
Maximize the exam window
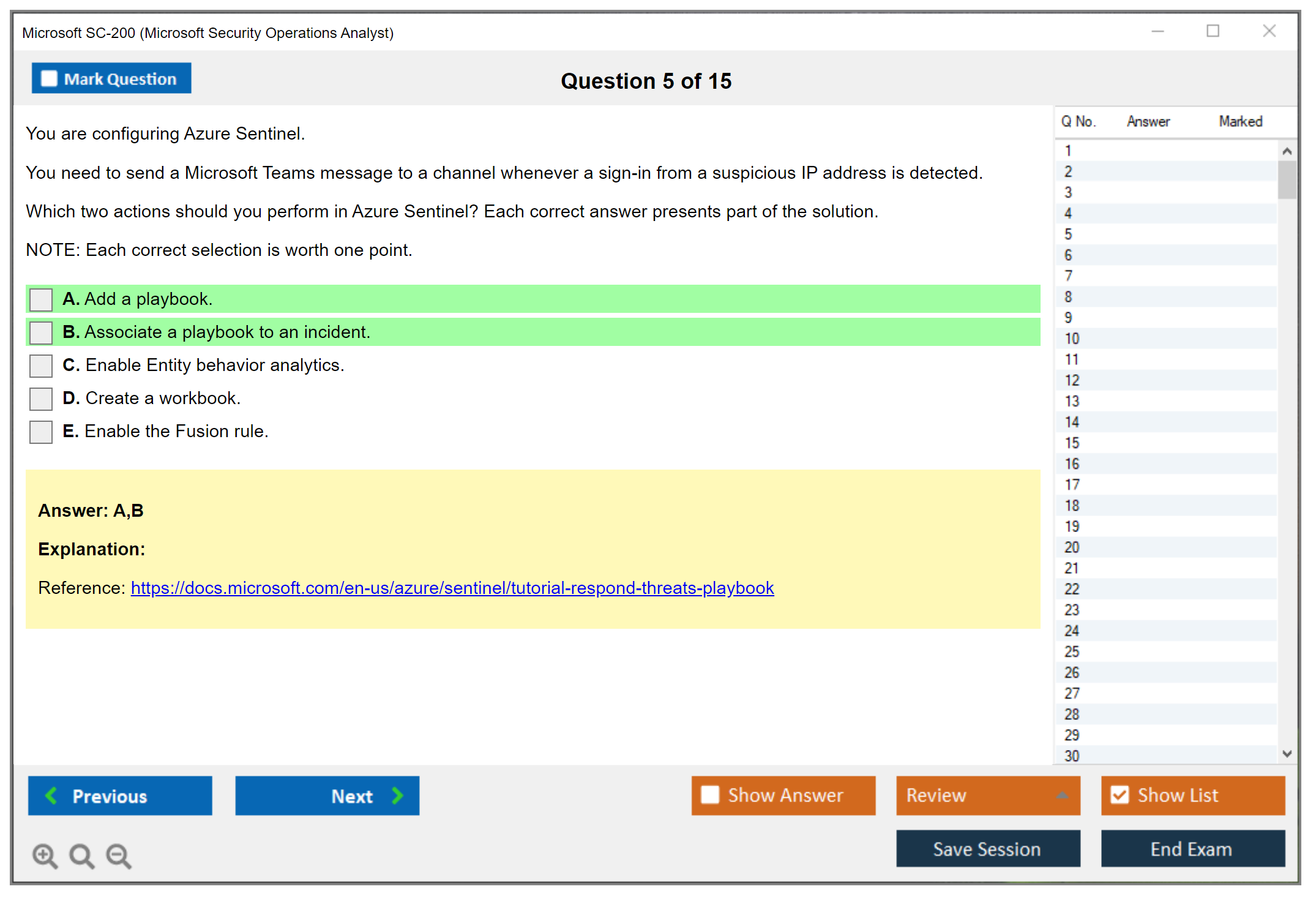[1213, 31]
